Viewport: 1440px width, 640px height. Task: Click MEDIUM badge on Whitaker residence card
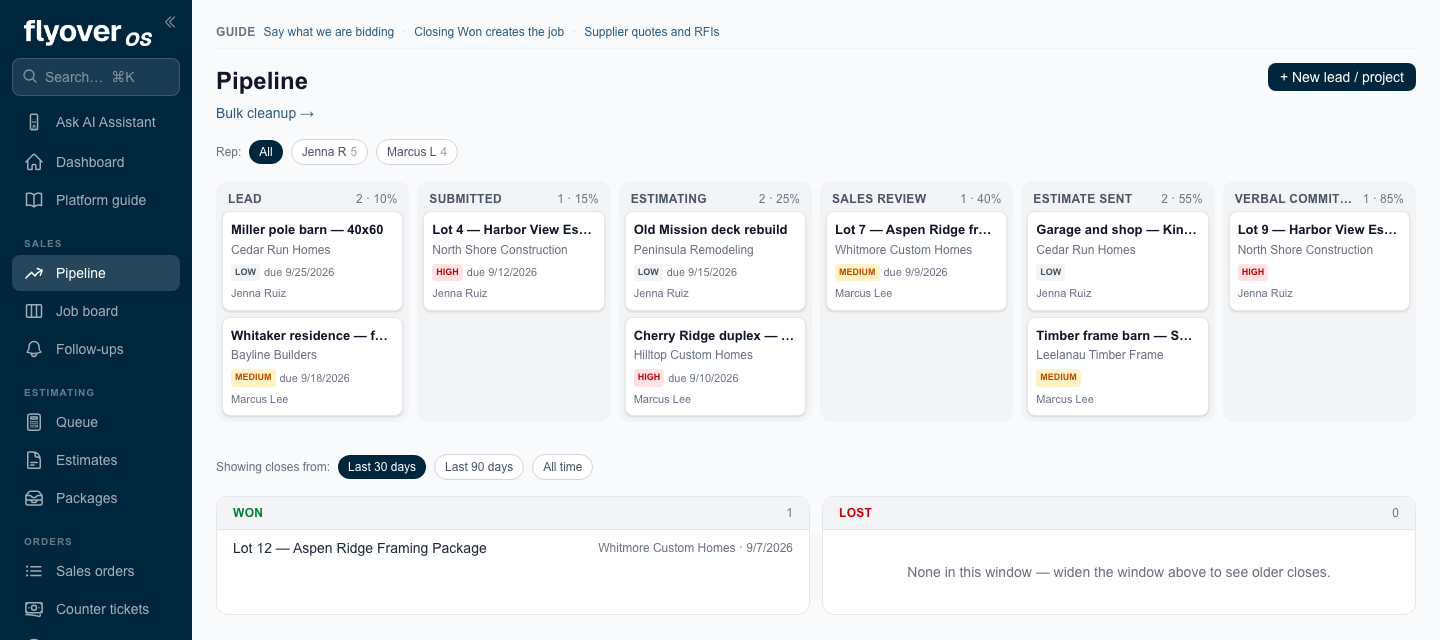pyautogui.click(x=253, y=377)
